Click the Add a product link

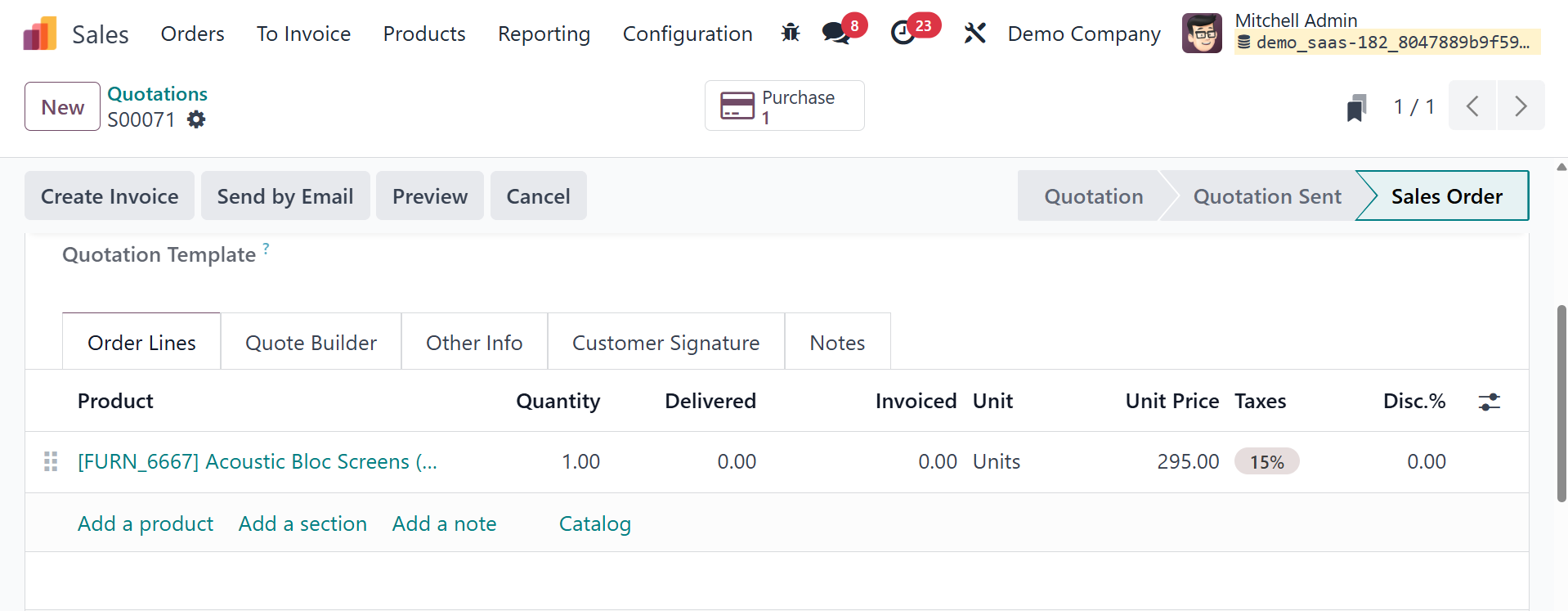(146, 523)
